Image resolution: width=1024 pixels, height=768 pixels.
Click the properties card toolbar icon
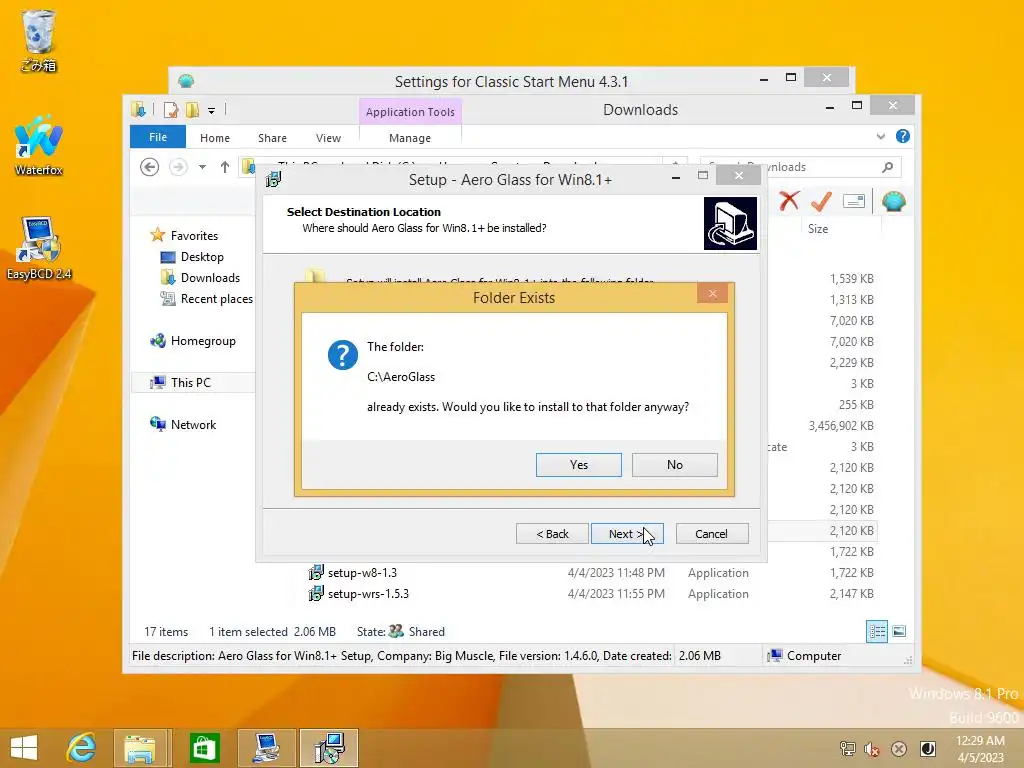(x=854, y=201)
